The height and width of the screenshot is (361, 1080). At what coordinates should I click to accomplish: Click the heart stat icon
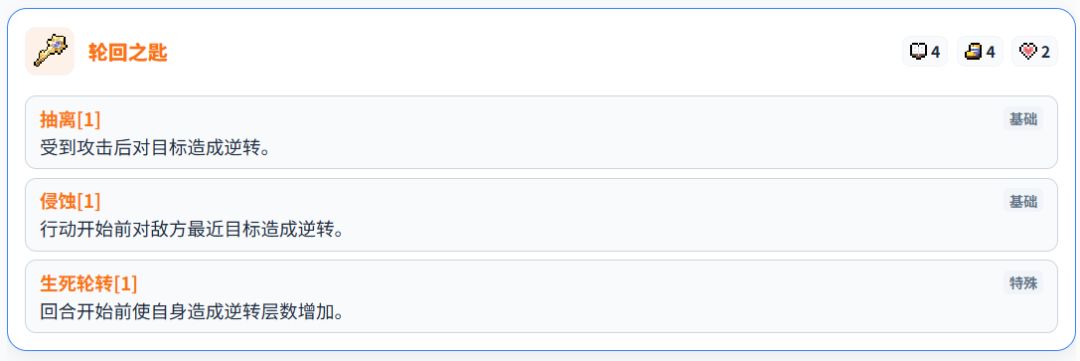tap(1028, 52)
